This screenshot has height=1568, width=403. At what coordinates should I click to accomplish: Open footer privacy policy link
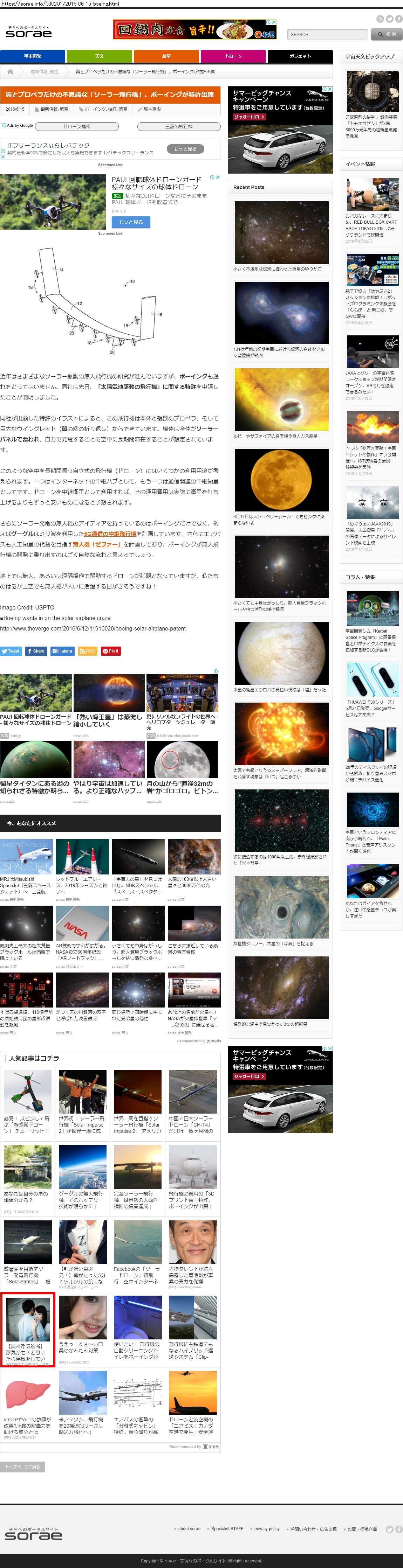click(266, 1529)
